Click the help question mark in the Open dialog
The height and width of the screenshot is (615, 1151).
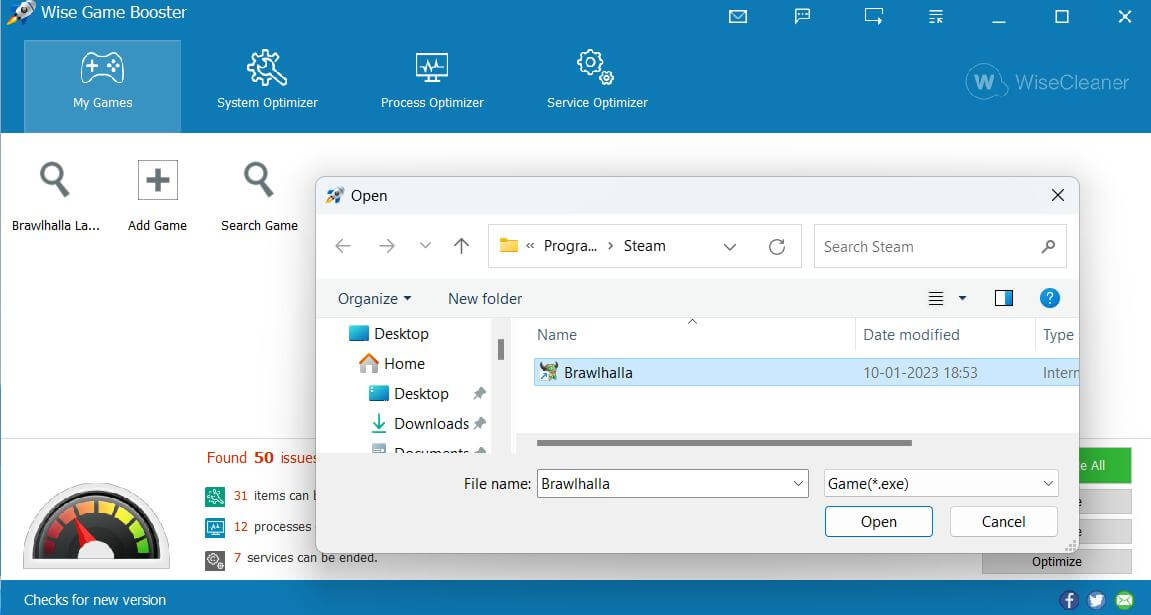(x=1050, y=298)
